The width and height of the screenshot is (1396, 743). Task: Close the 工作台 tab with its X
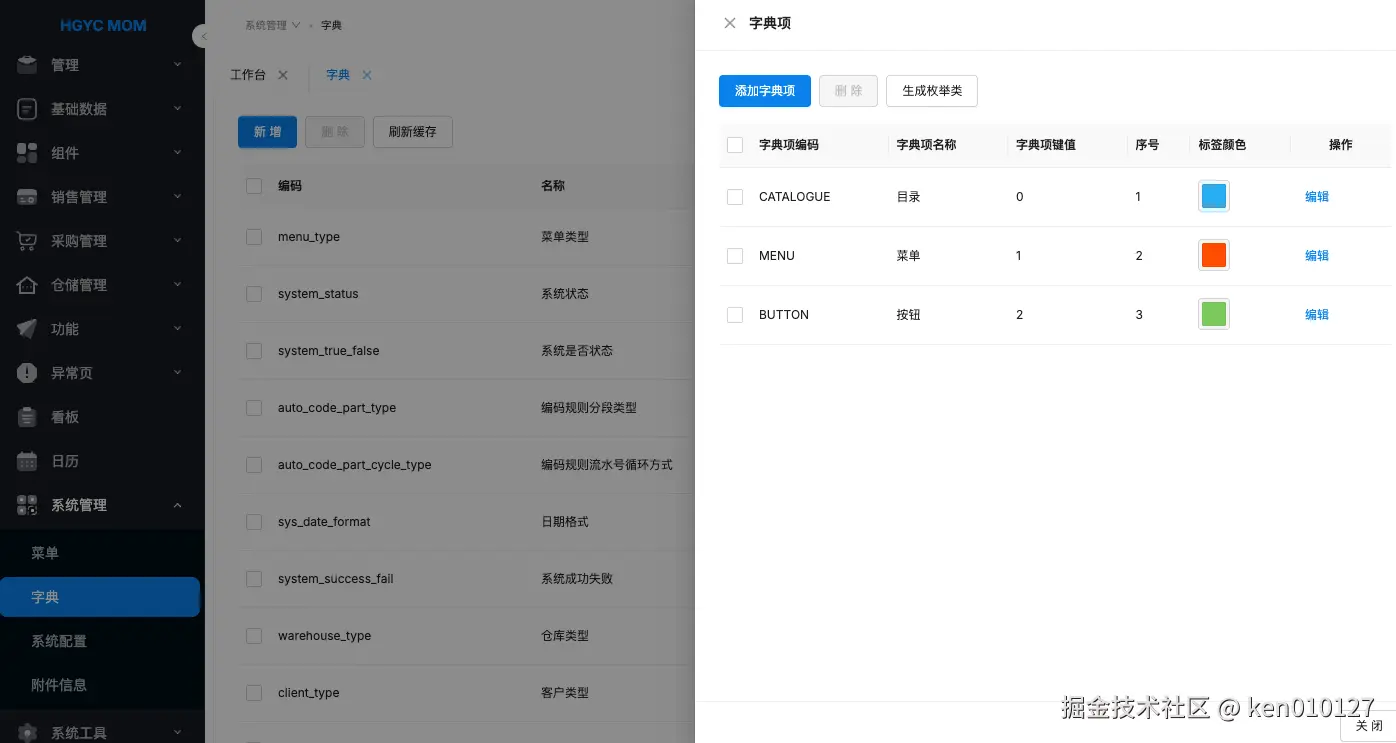pyautogui.click(x=283, y=75)
